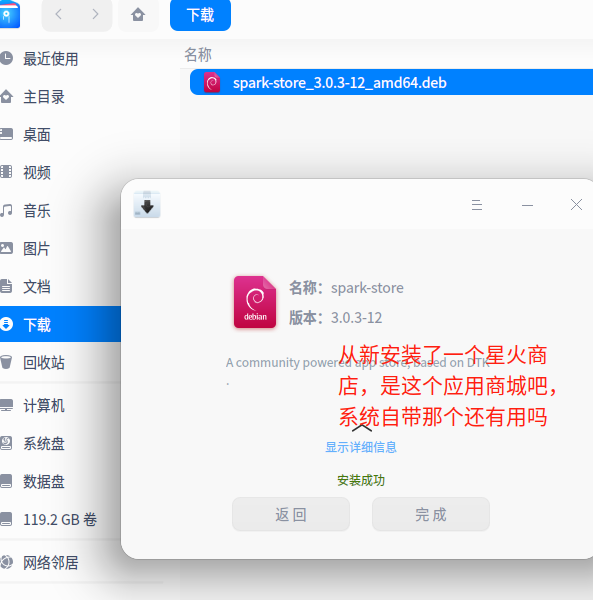Click the 显示详细信息 link

pos(361,447)
